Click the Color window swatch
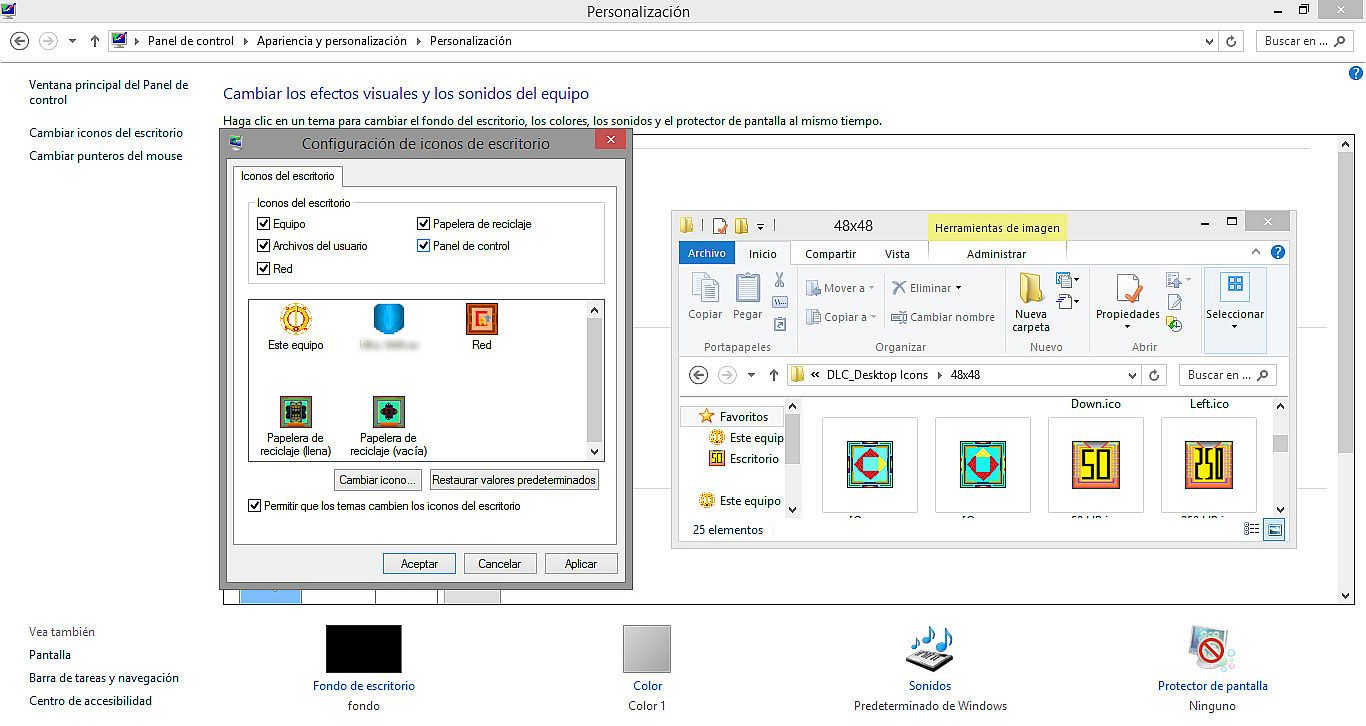The image size is (1366, 726). (647, 650)
